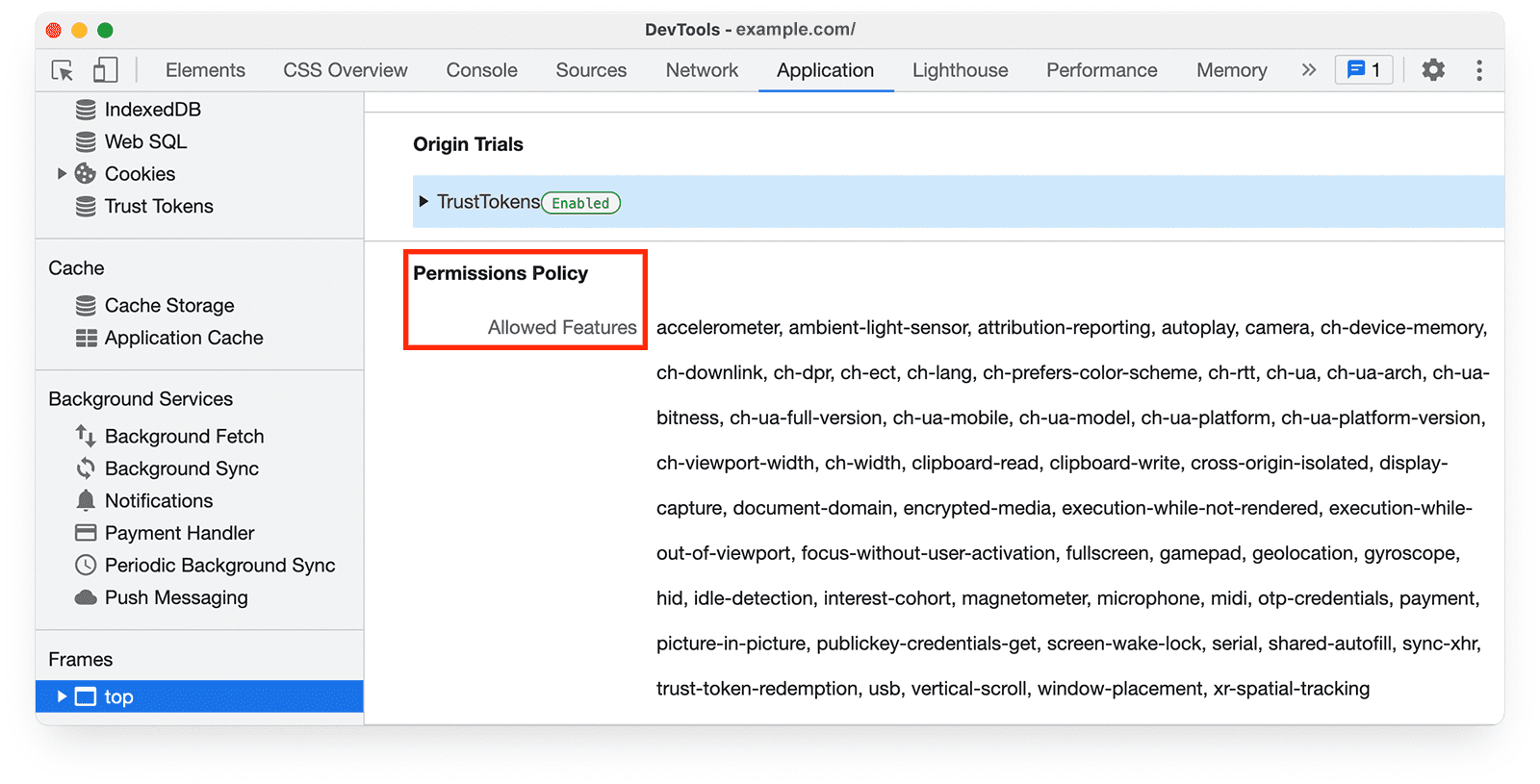Open the Console tab
The height and width of the screenshot is (784, 1540).
pyautogui.click(x=481, y=70)
